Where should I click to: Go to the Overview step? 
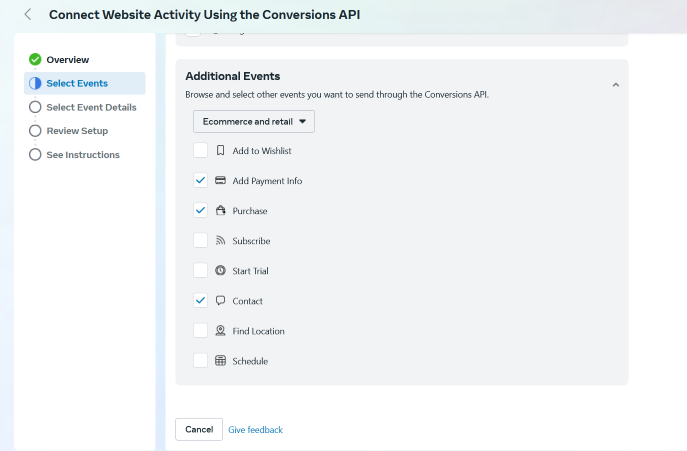(x=67, y=60)
